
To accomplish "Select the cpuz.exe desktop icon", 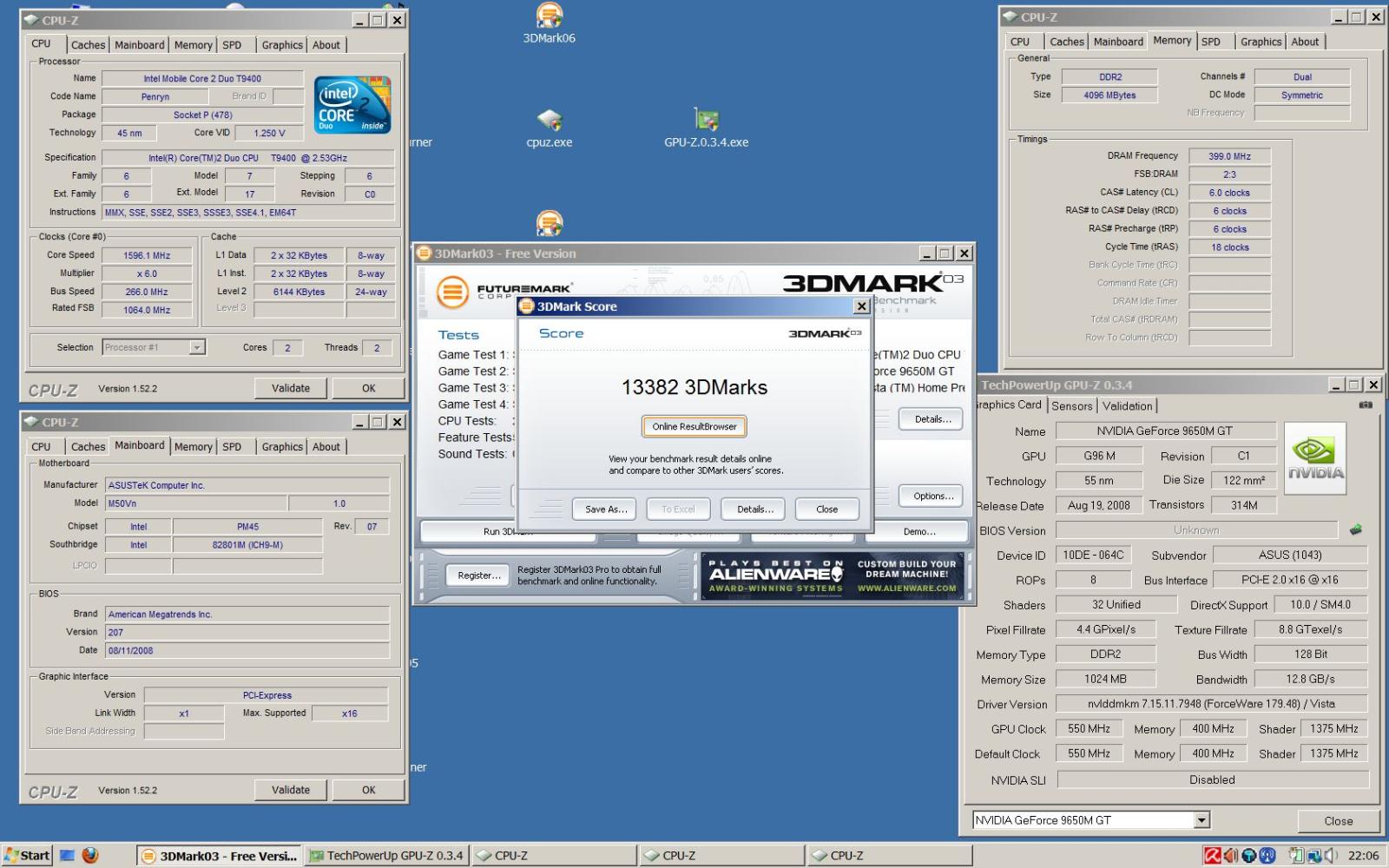I will tap(549, 128).
